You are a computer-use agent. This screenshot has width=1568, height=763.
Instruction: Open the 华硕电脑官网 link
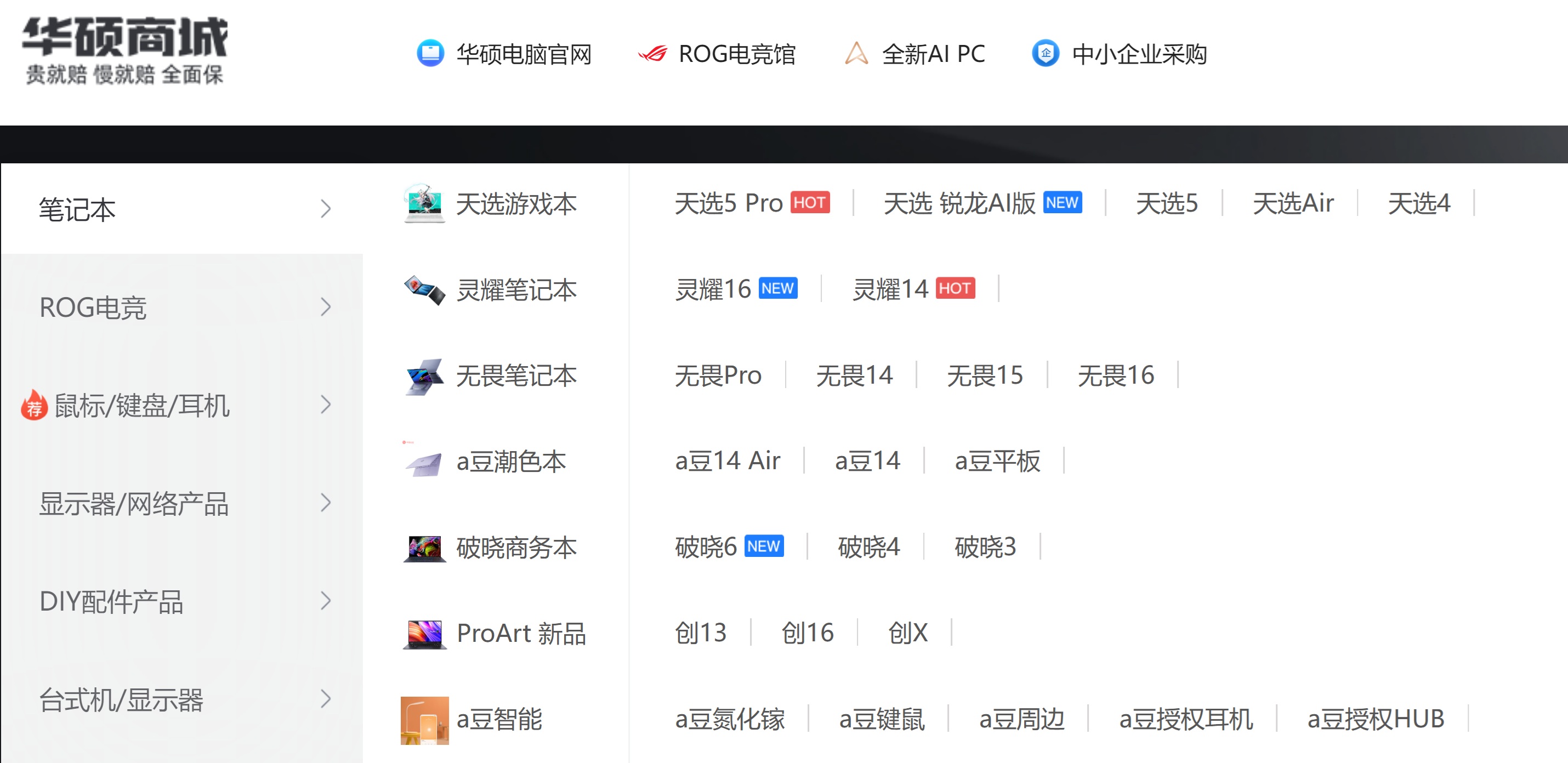[524, 54]
